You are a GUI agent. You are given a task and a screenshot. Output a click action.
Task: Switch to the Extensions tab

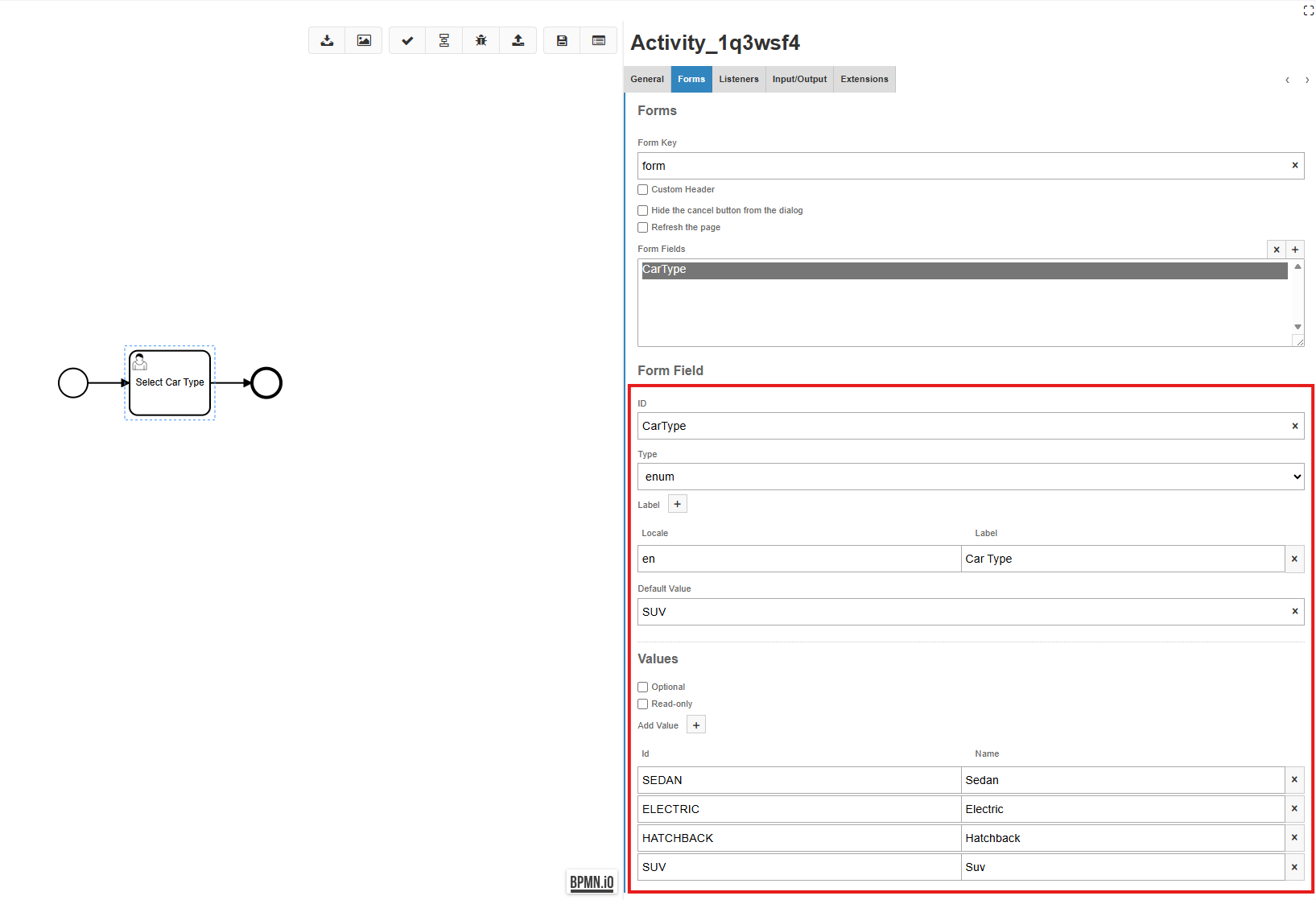click(x=864, y=79)
